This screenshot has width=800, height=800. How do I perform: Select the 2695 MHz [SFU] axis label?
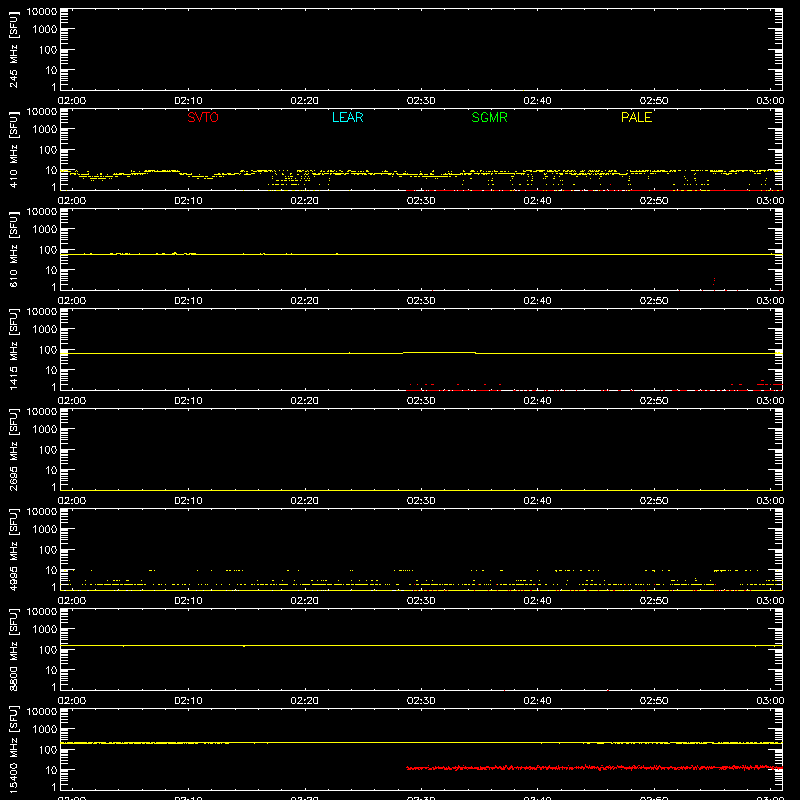pyautogui.click(x=13, y=449)
